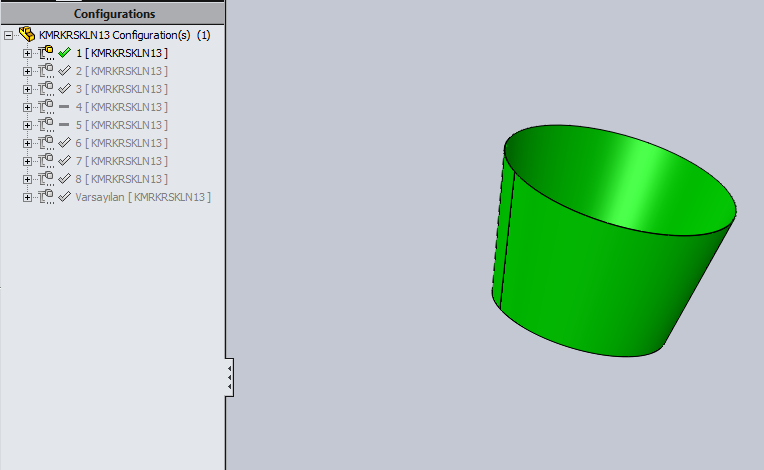Screen dimensions: 764x470
Task: Select configuration 1 [ KMRKRSKLN13 ] label
Action: [x=122, y=53]
